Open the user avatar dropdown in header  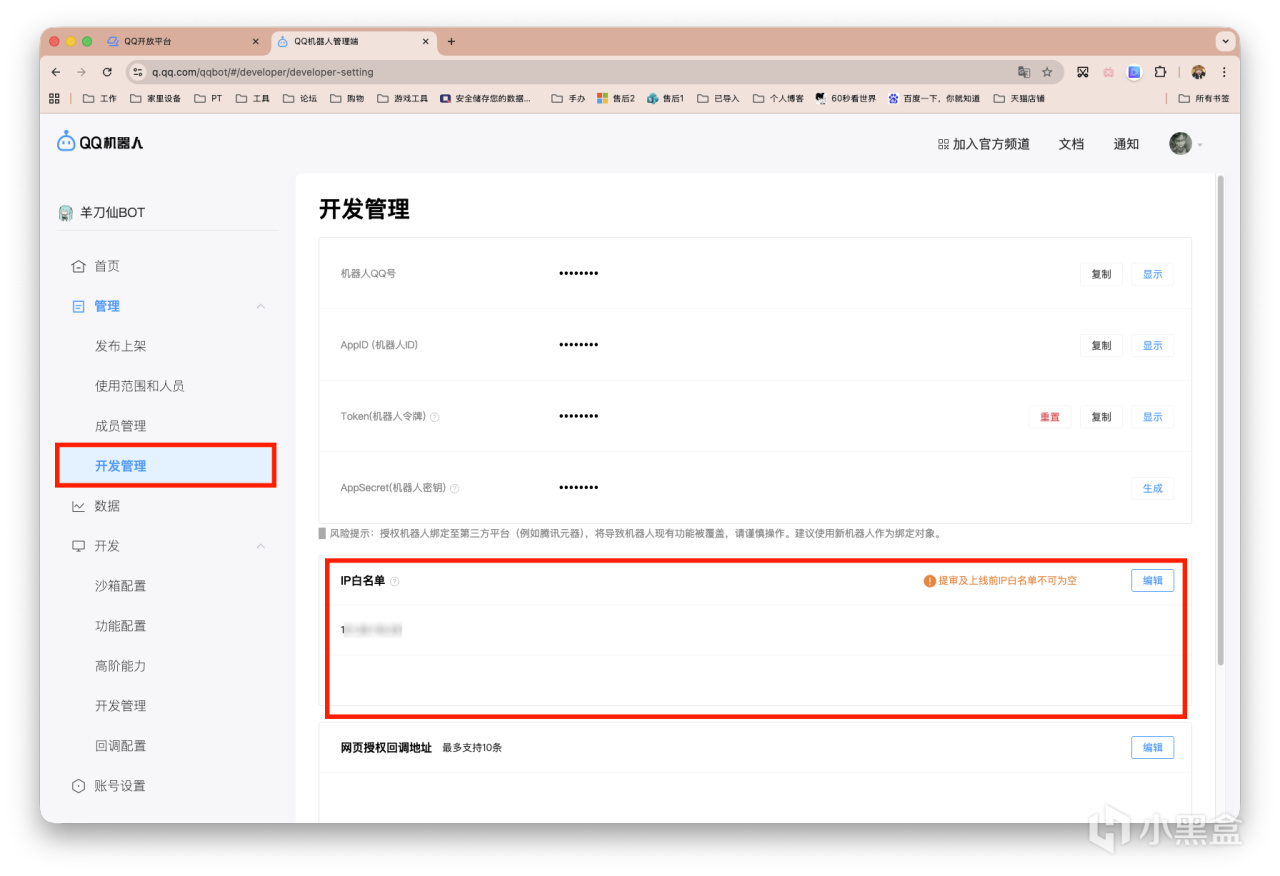pos(1186,143)
